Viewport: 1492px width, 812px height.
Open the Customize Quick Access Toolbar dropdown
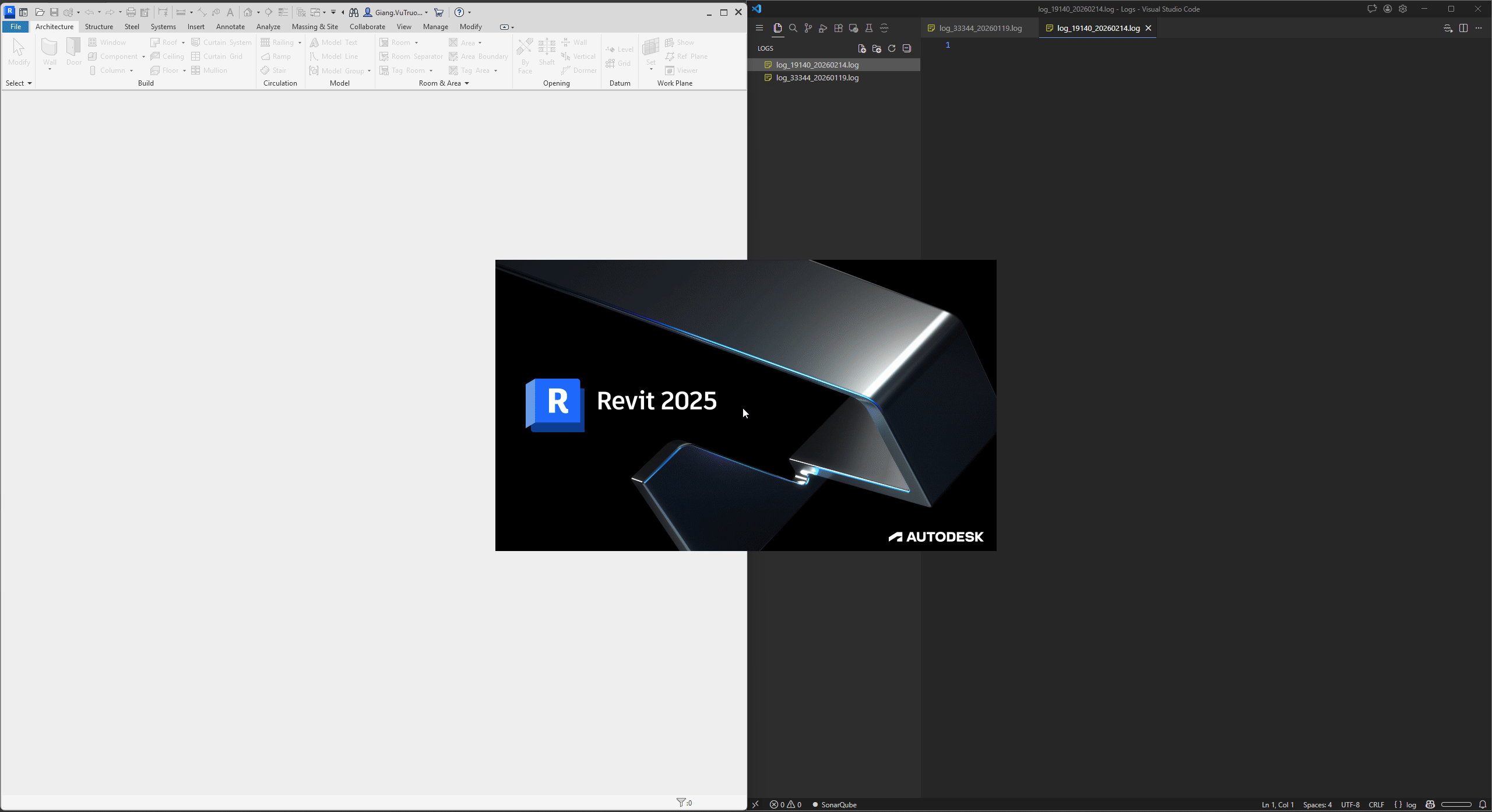[333, 12]
